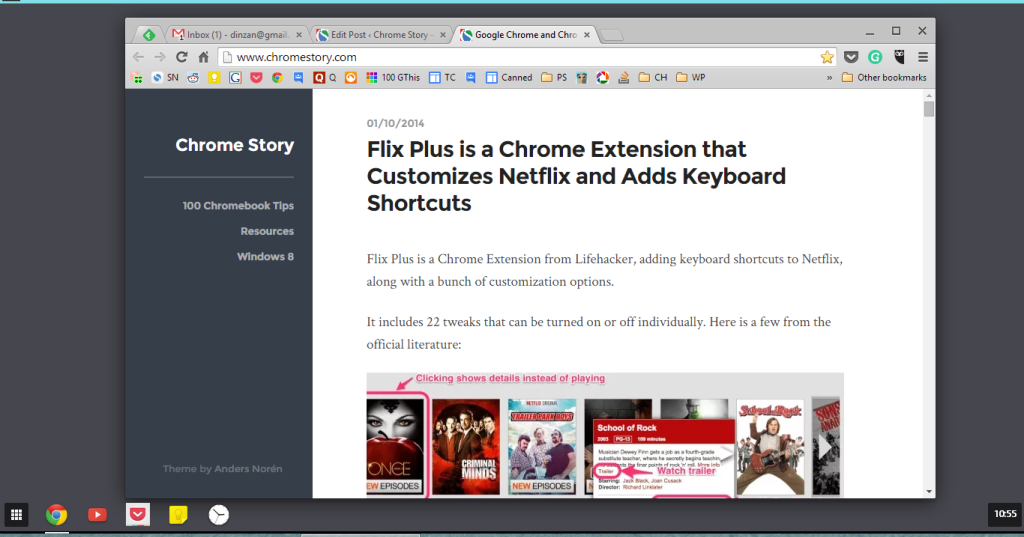Reload the page with the refresh icon
1024x537 pixels.
182,57
